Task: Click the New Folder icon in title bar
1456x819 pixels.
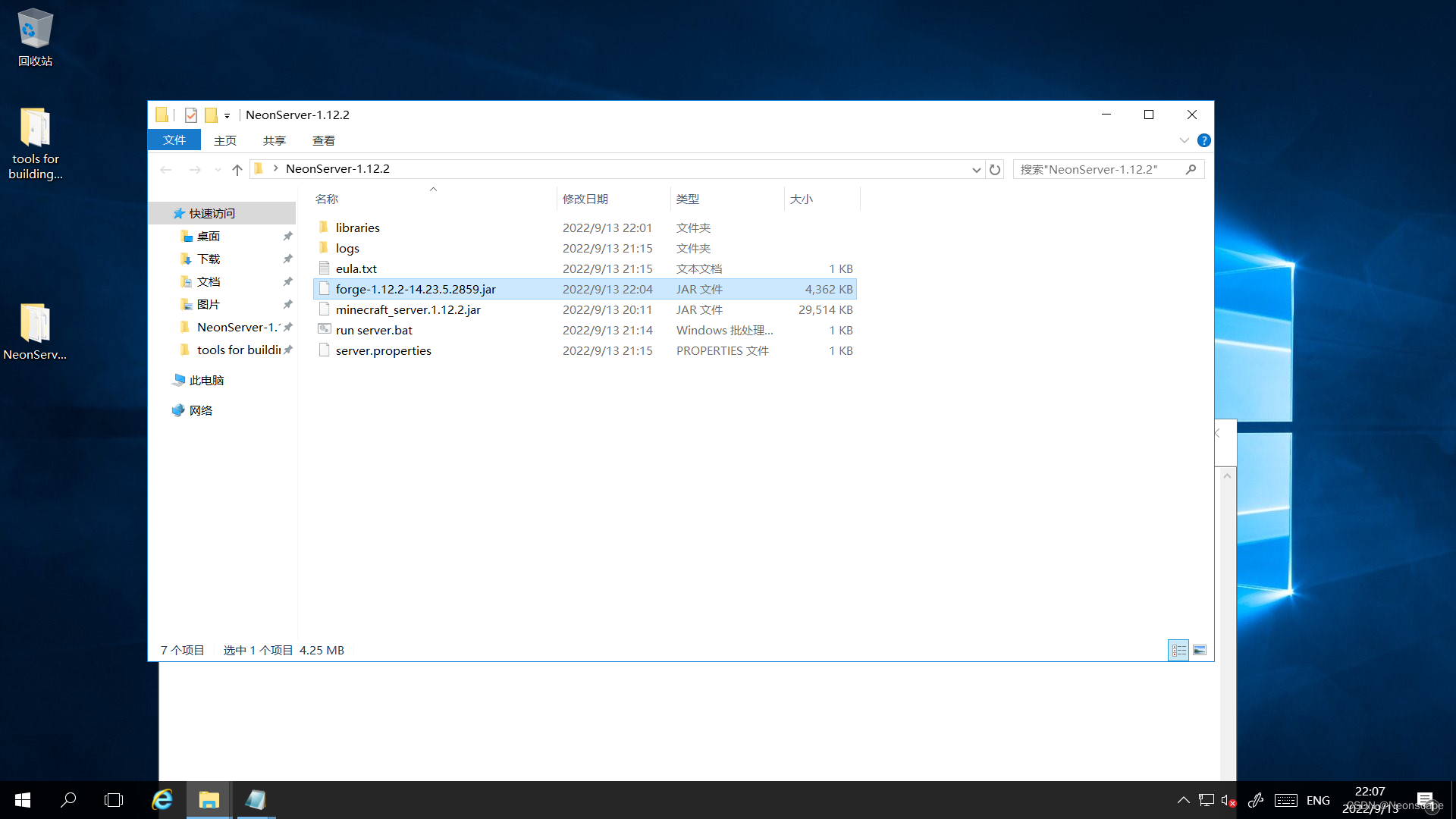Action: (x=212, y=115)
